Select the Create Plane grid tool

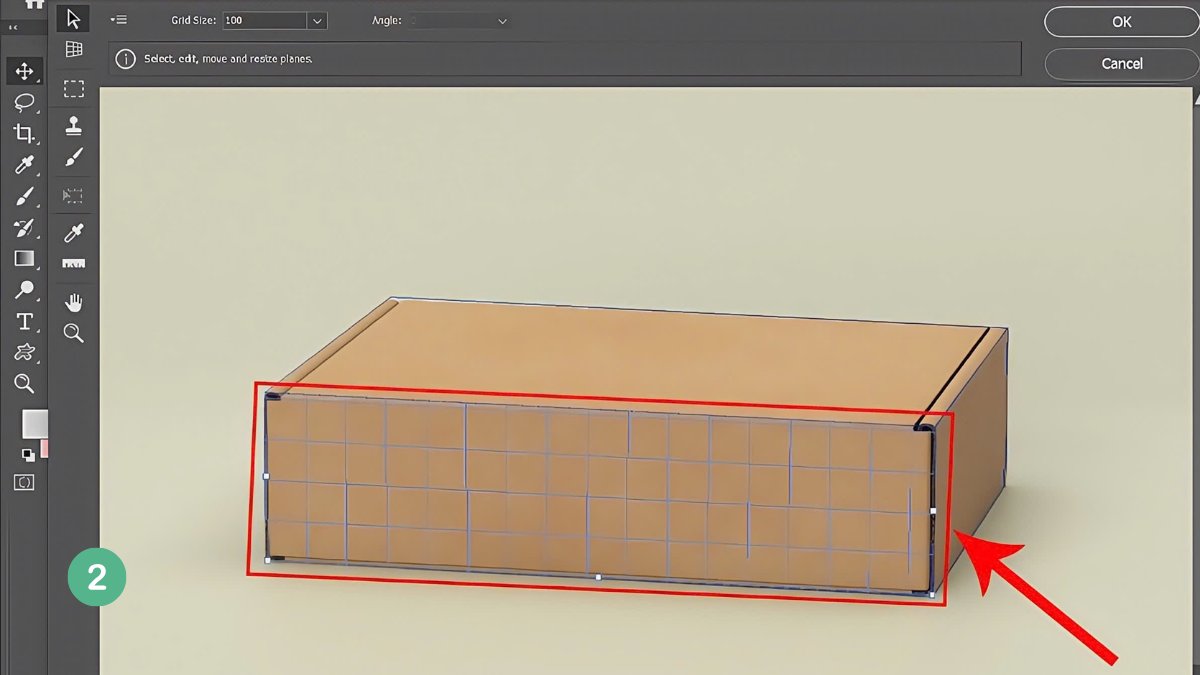pyautogui.click(x=73, y=49)
